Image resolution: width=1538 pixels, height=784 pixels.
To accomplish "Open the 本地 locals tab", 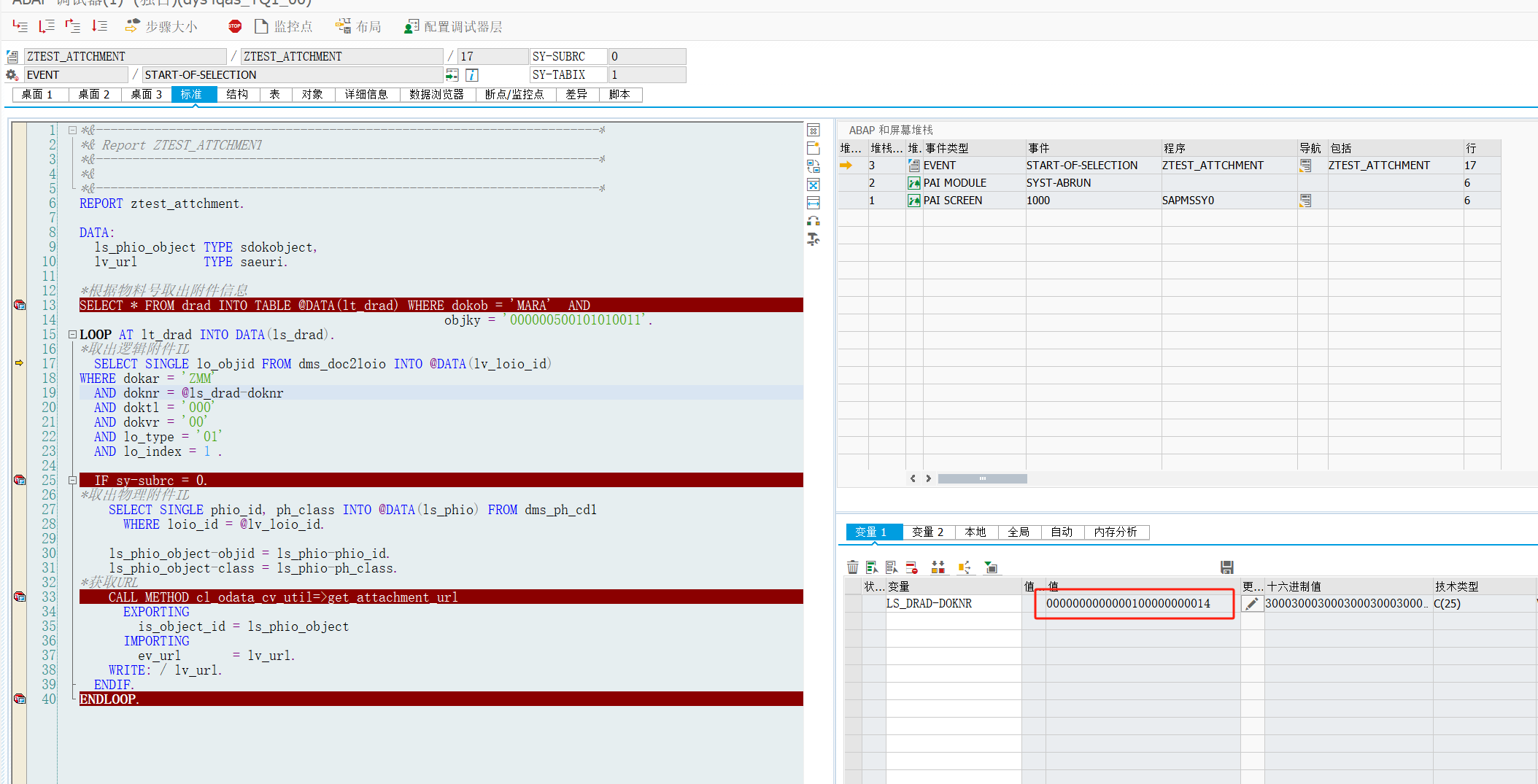I will [x=976, y=532].
